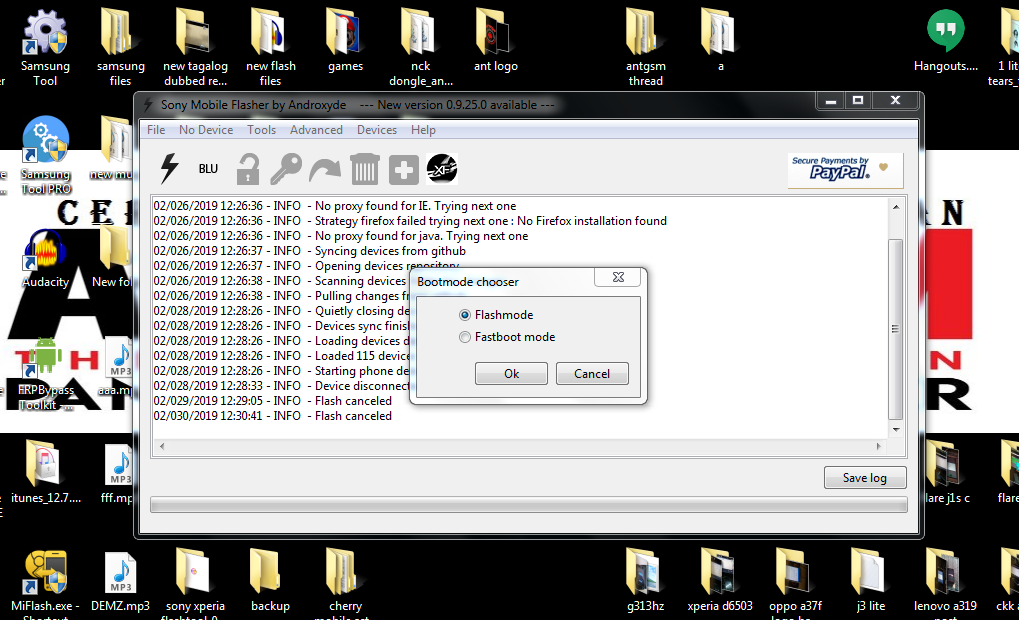Open the Devices menu
Screen dimensions: 1019x620
coord(376,130)
